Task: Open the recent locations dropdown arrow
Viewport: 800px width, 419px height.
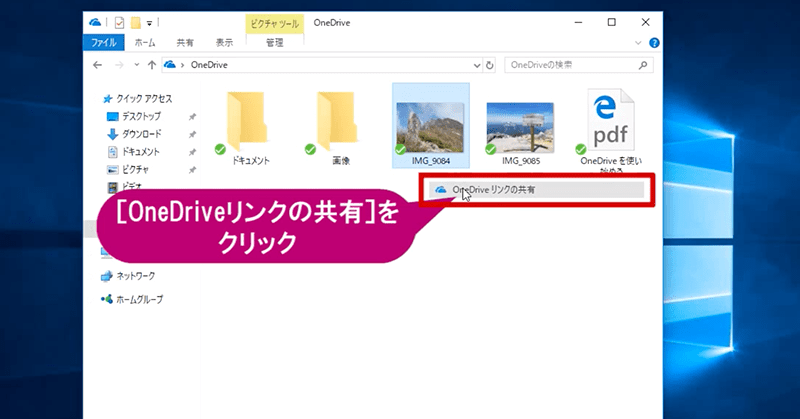Action: [x=136, y=65]
